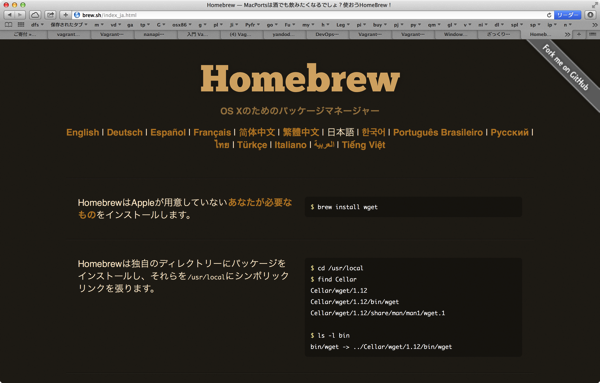Open the tp bookmarks dropdown
The width and height of the screenshot is (600, 383).
click(x=145, y=24)
